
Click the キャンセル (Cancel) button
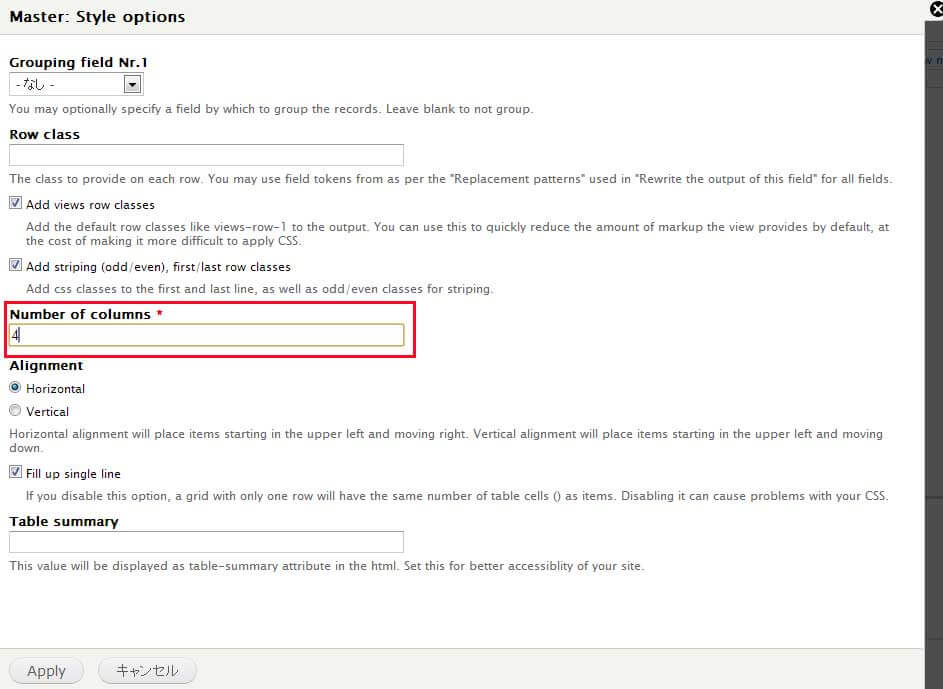(x=147, y=671)
